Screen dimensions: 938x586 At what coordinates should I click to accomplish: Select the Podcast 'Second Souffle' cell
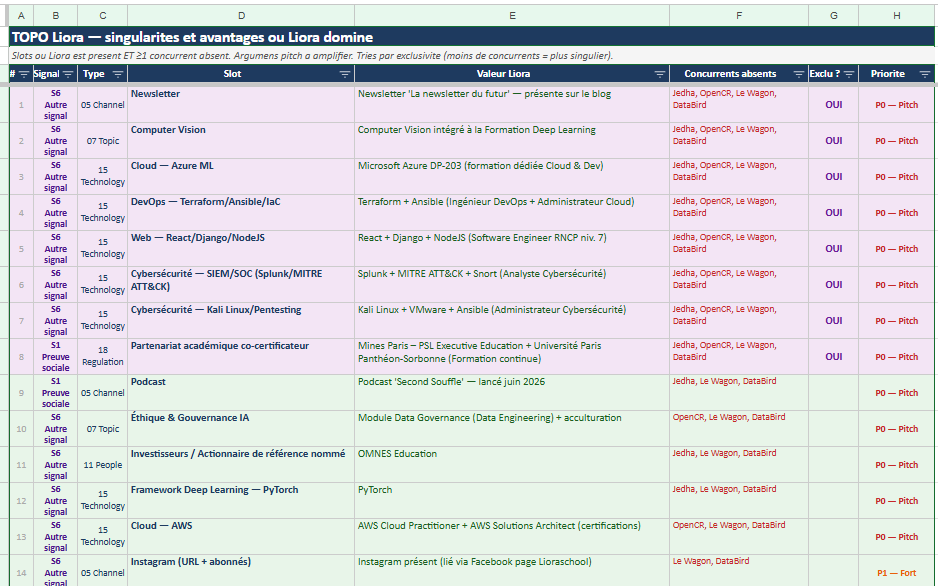pyautogui.click(x=512, y=393)
